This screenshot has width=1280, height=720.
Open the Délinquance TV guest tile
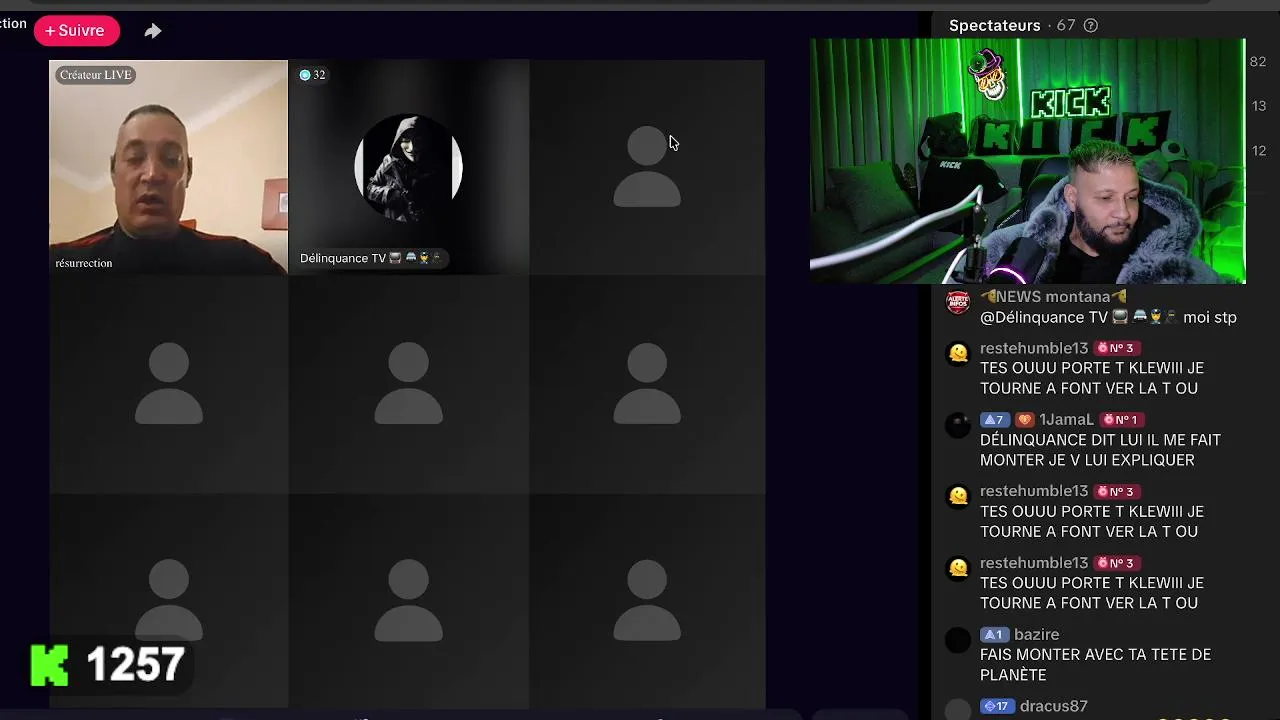[408, 167]
